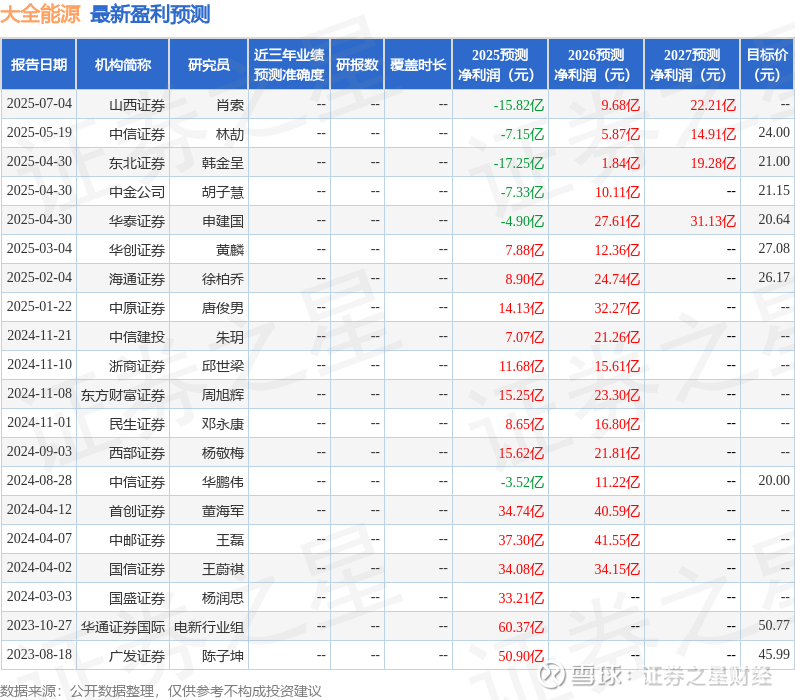Click the 数据来源 footnote text
The width and height of the screenshot is (795, 700).
pos(161,691)
